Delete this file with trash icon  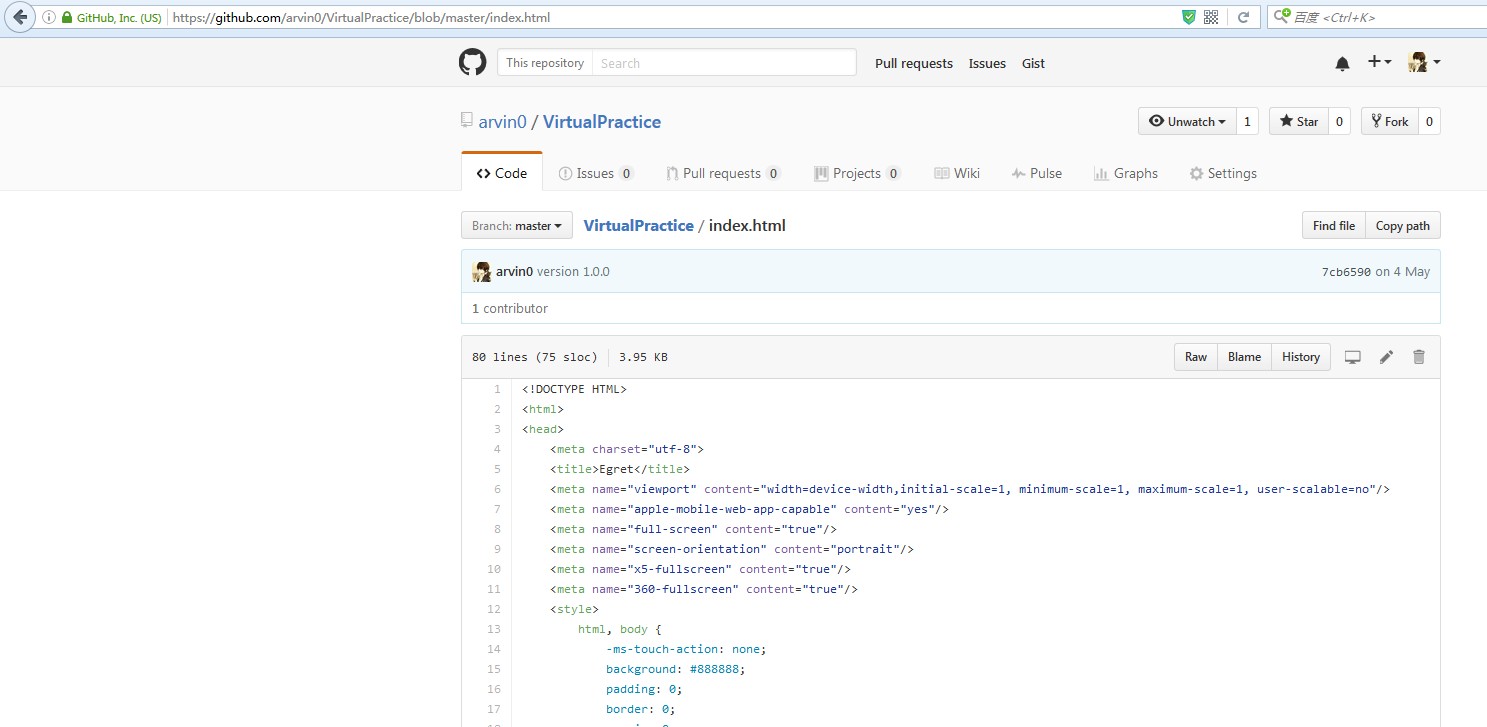pos(1418,357)
